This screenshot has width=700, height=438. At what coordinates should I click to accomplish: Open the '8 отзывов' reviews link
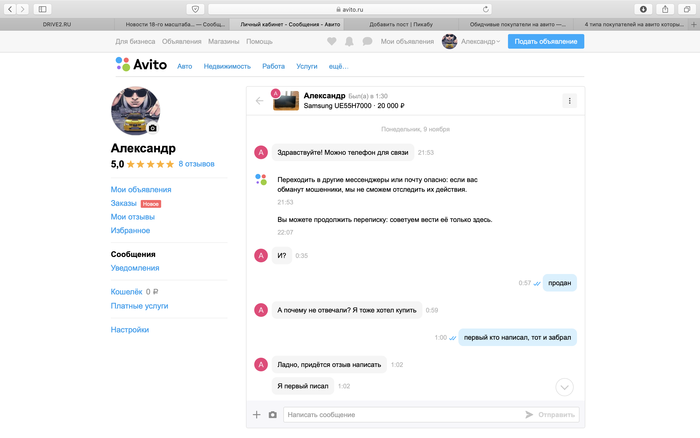click(196, 164)
